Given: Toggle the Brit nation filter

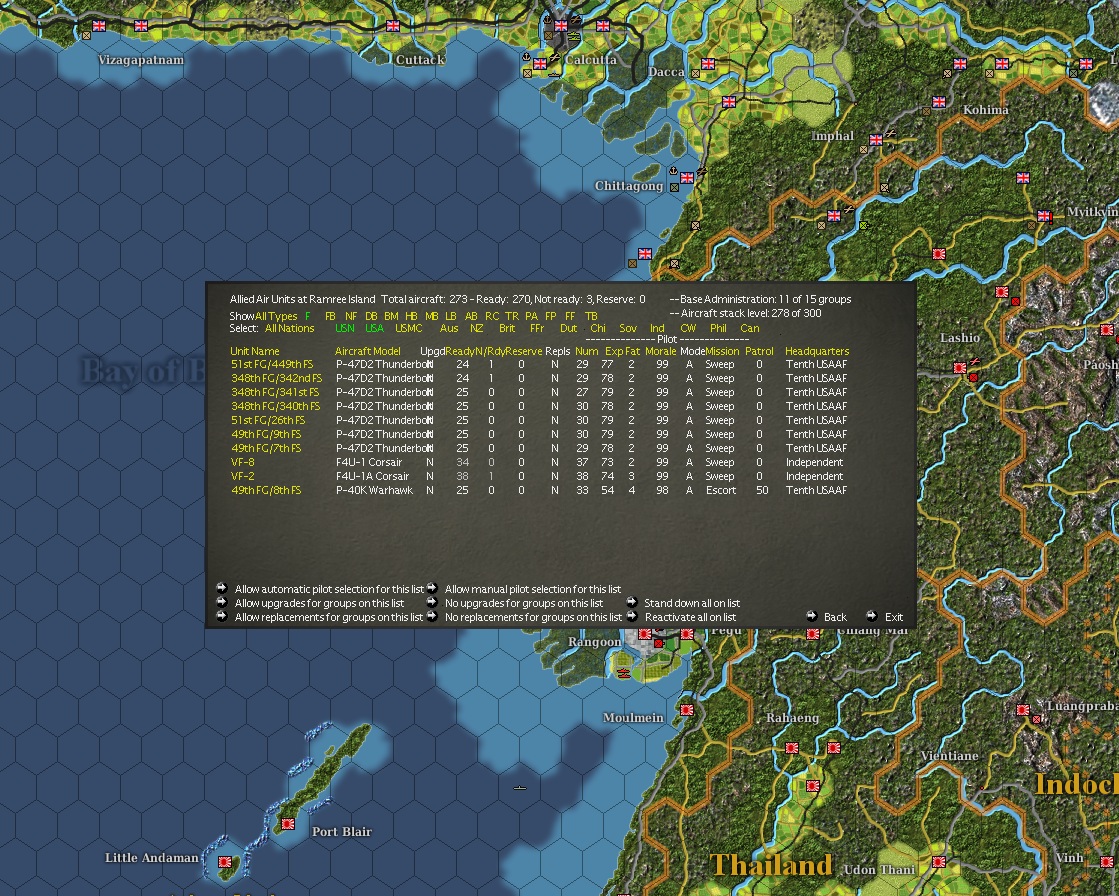Looking at the screenshot, I should click(x=507, y=328).
